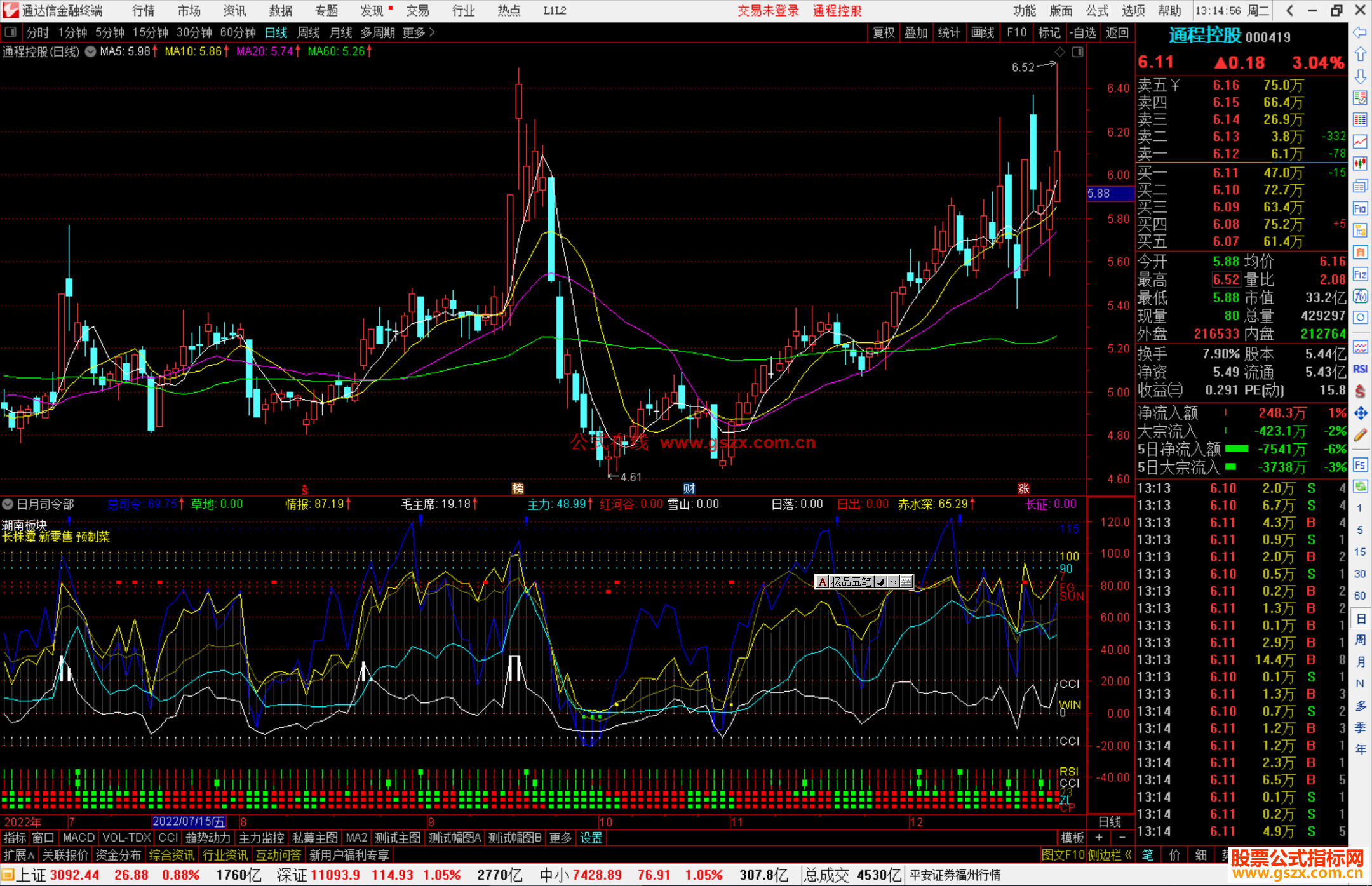Viewport: 1372px width, 886px height.
Task: Click the down arrow icon in right sidebar
Action: (x=1360, y=77)
